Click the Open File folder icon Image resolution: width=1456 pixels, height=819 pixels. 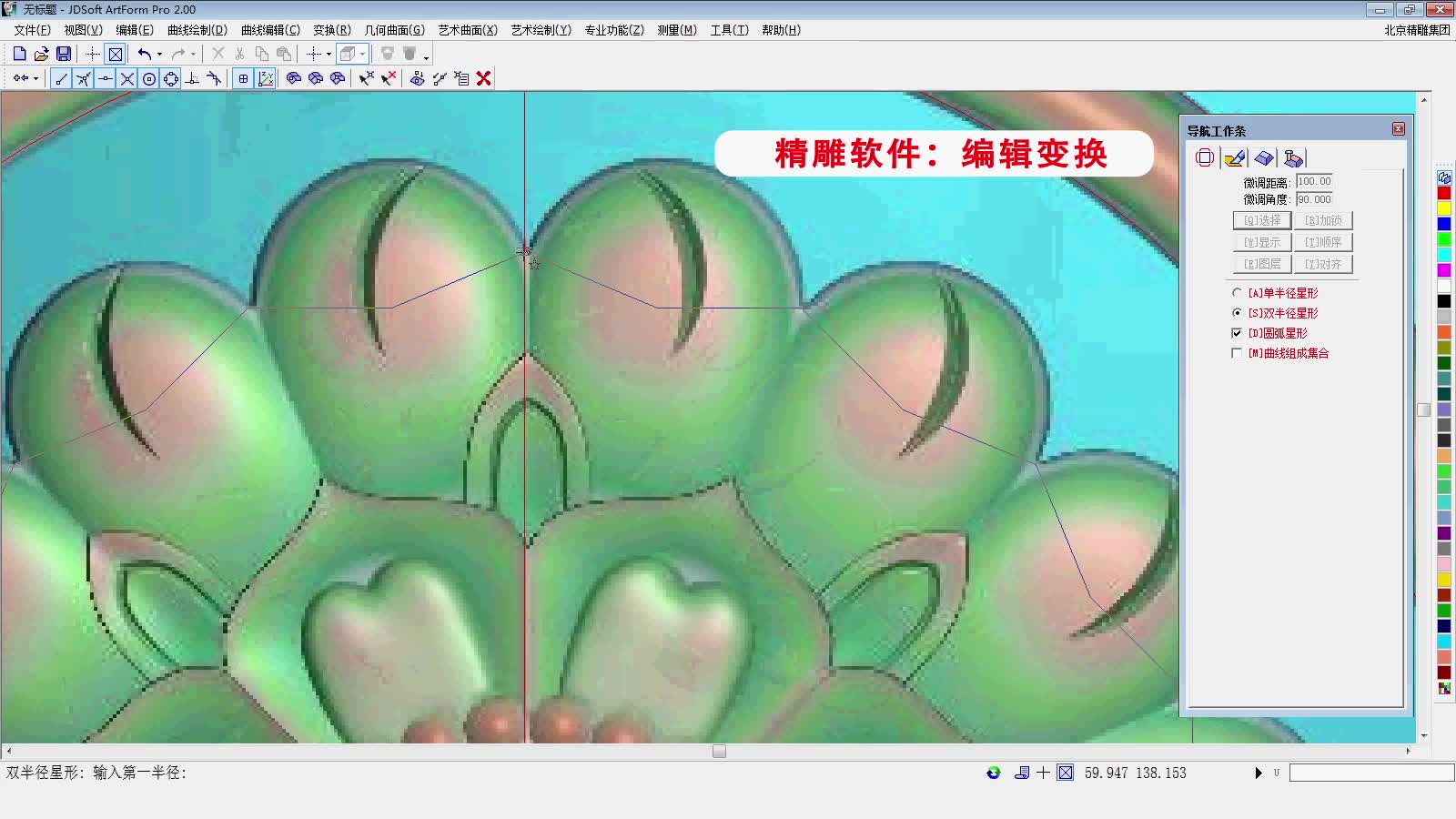tap(42, 53)
